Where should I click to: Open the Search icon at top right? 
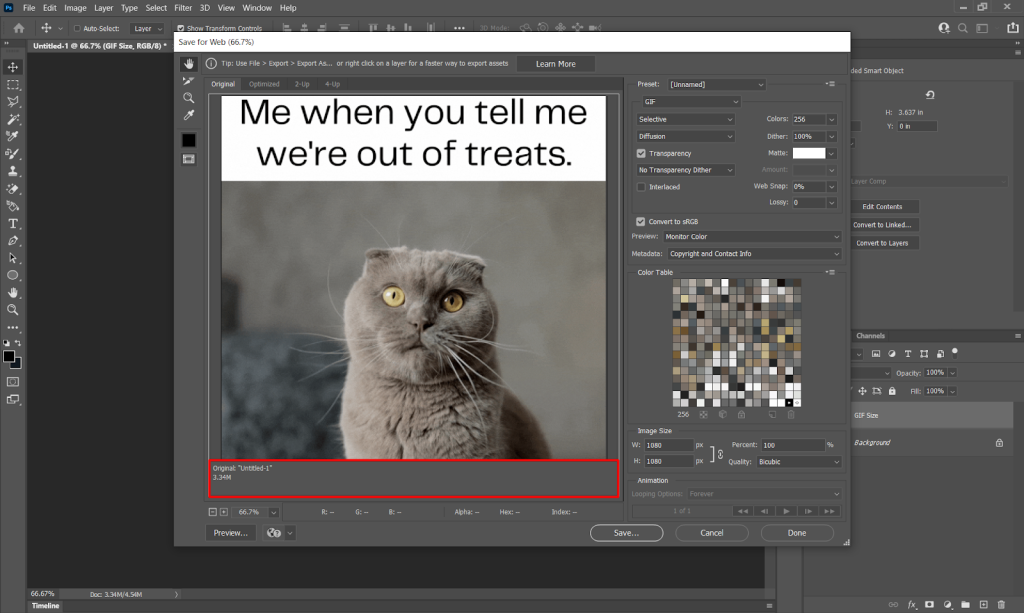[963, 28]
